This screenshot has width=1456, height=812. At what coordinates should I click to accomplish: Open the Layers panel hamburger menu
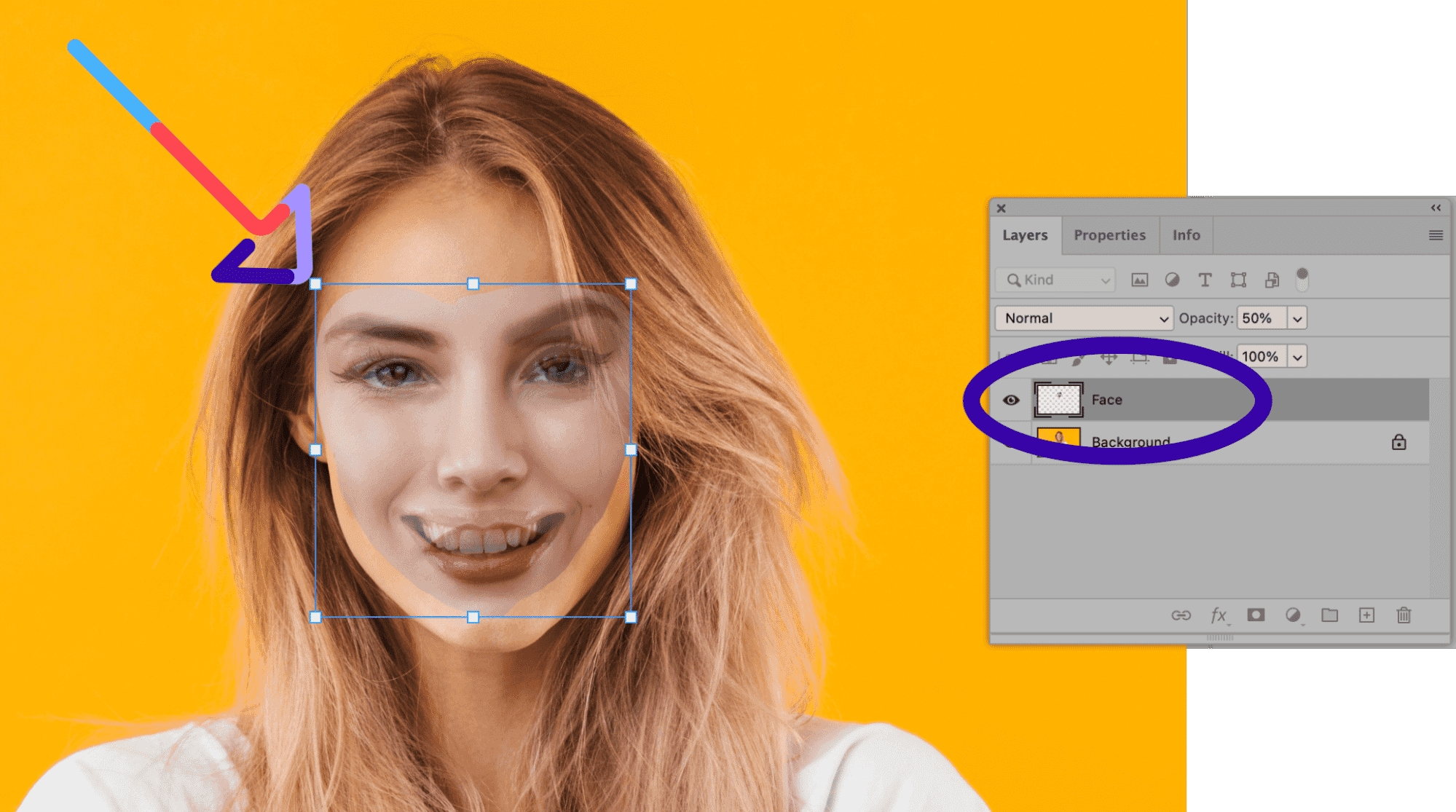click(x=1436, y=235)
